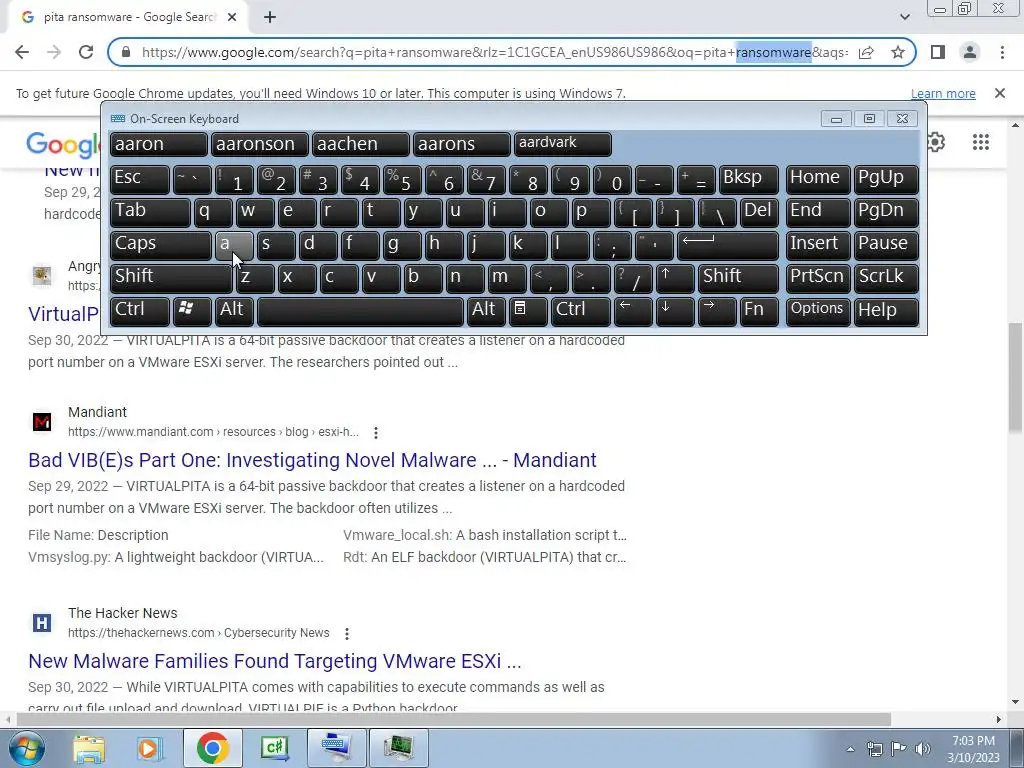Choose the 'aachen' word suggestion
Image resolution: width=1024 pixels, height=768 pixels.
pyautogui.click(x=360, y=144)
